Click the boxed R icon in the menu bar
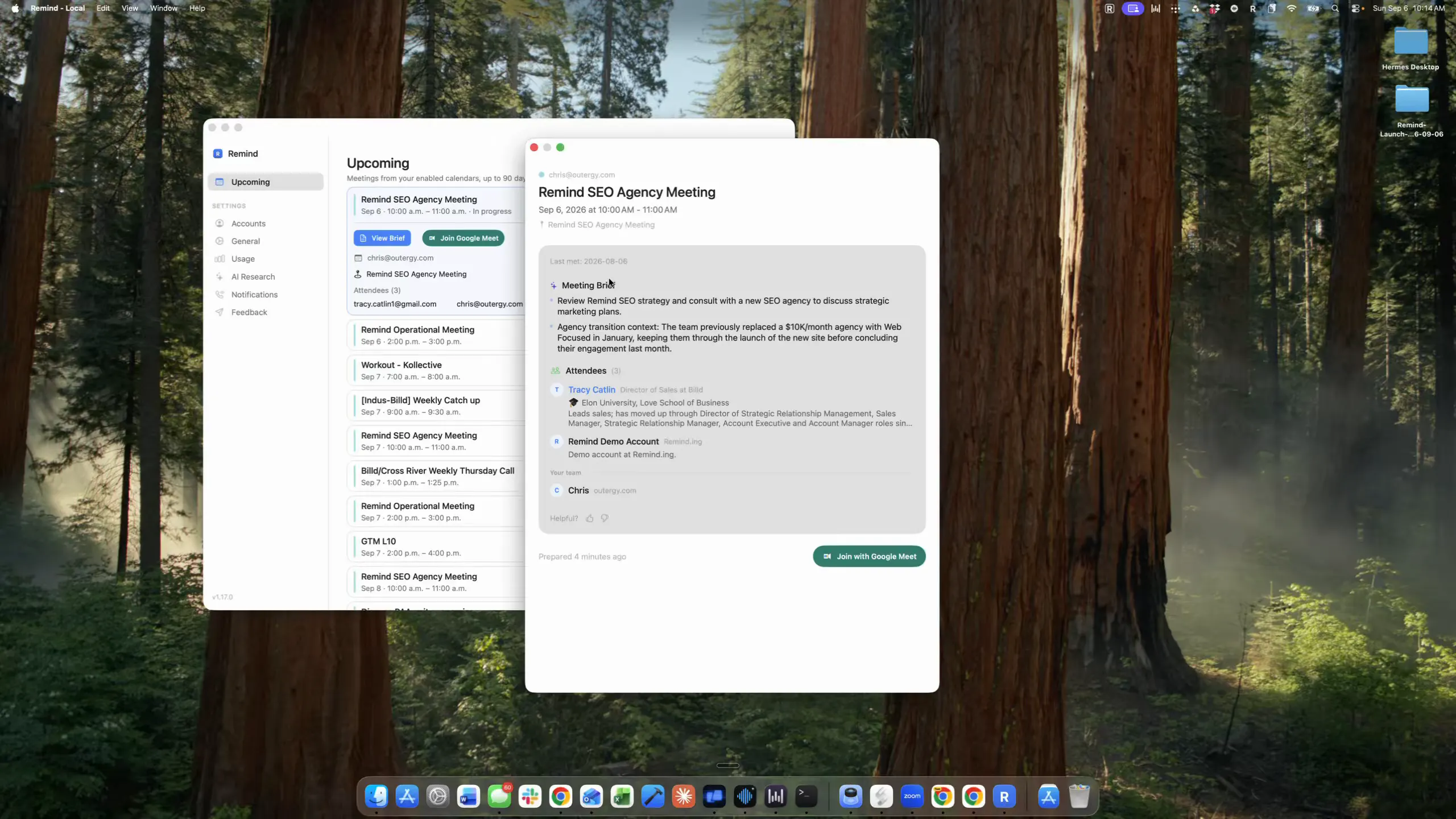 pos(1109,9)
